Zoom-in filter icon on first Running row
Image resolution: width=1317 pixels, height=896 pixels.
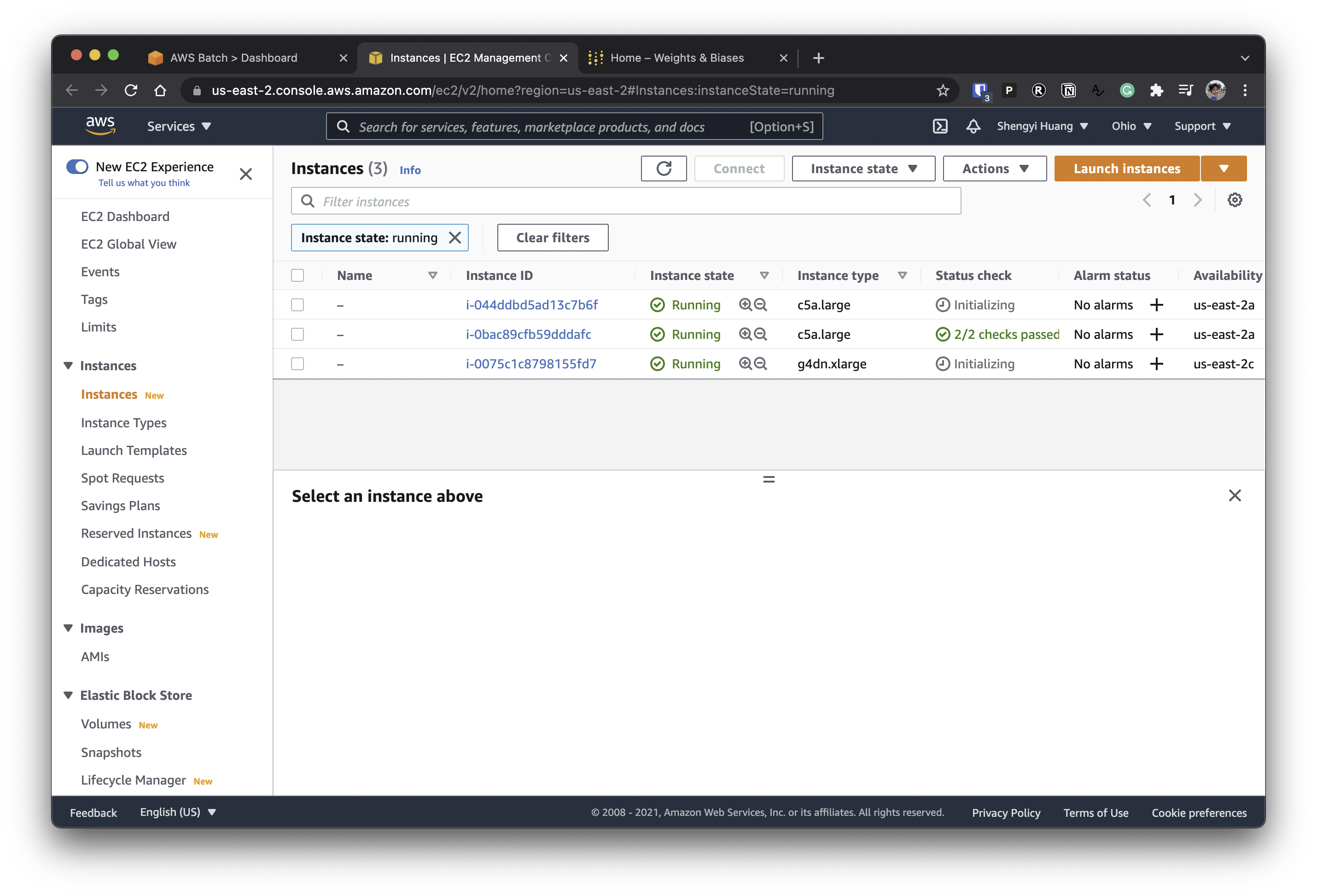745,305
